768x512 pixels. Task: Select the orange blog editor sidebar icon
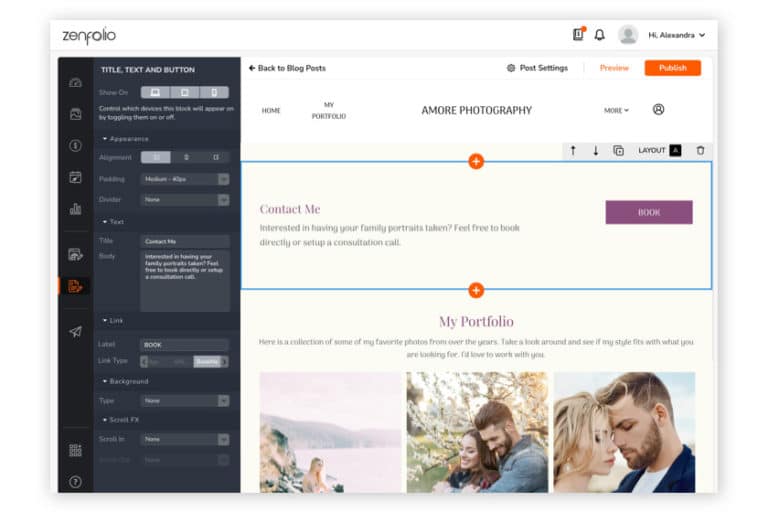pyautogui.click(x=75, y=286)
